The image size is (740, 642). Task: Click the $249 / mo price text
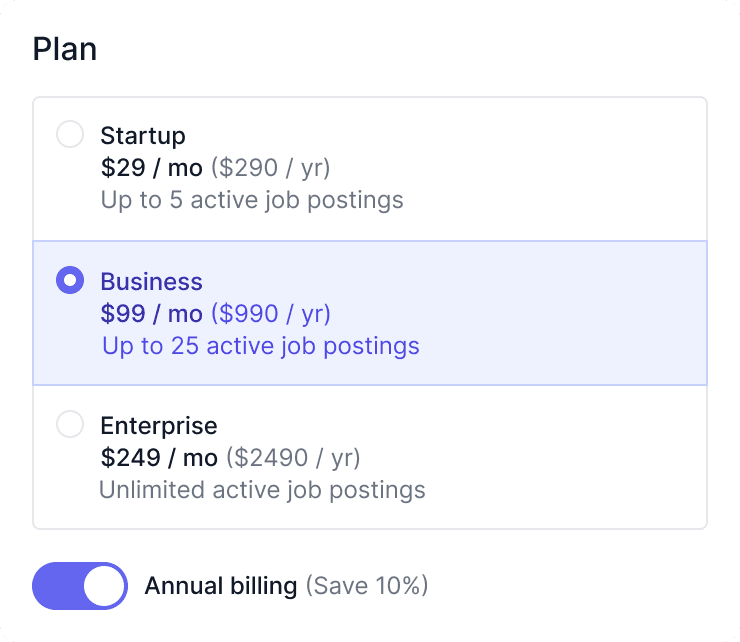(159, 458)
